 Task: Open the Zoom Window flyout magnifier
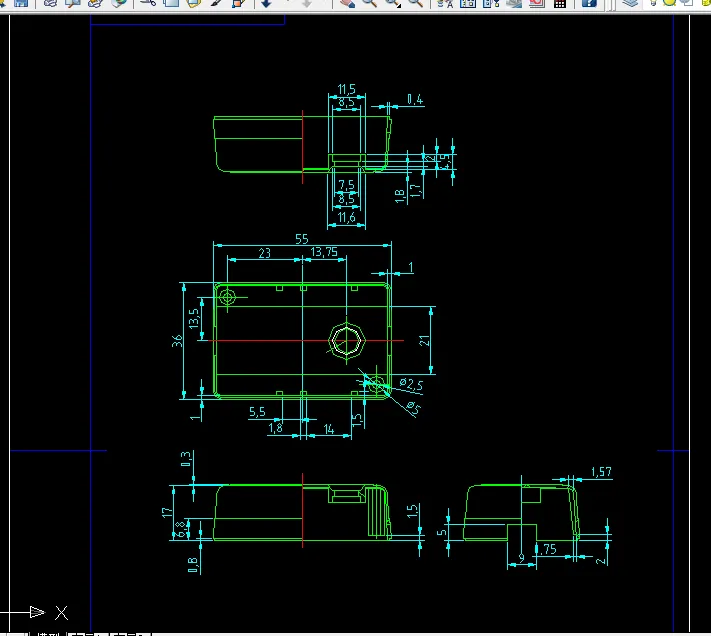(x=393, y=3)
